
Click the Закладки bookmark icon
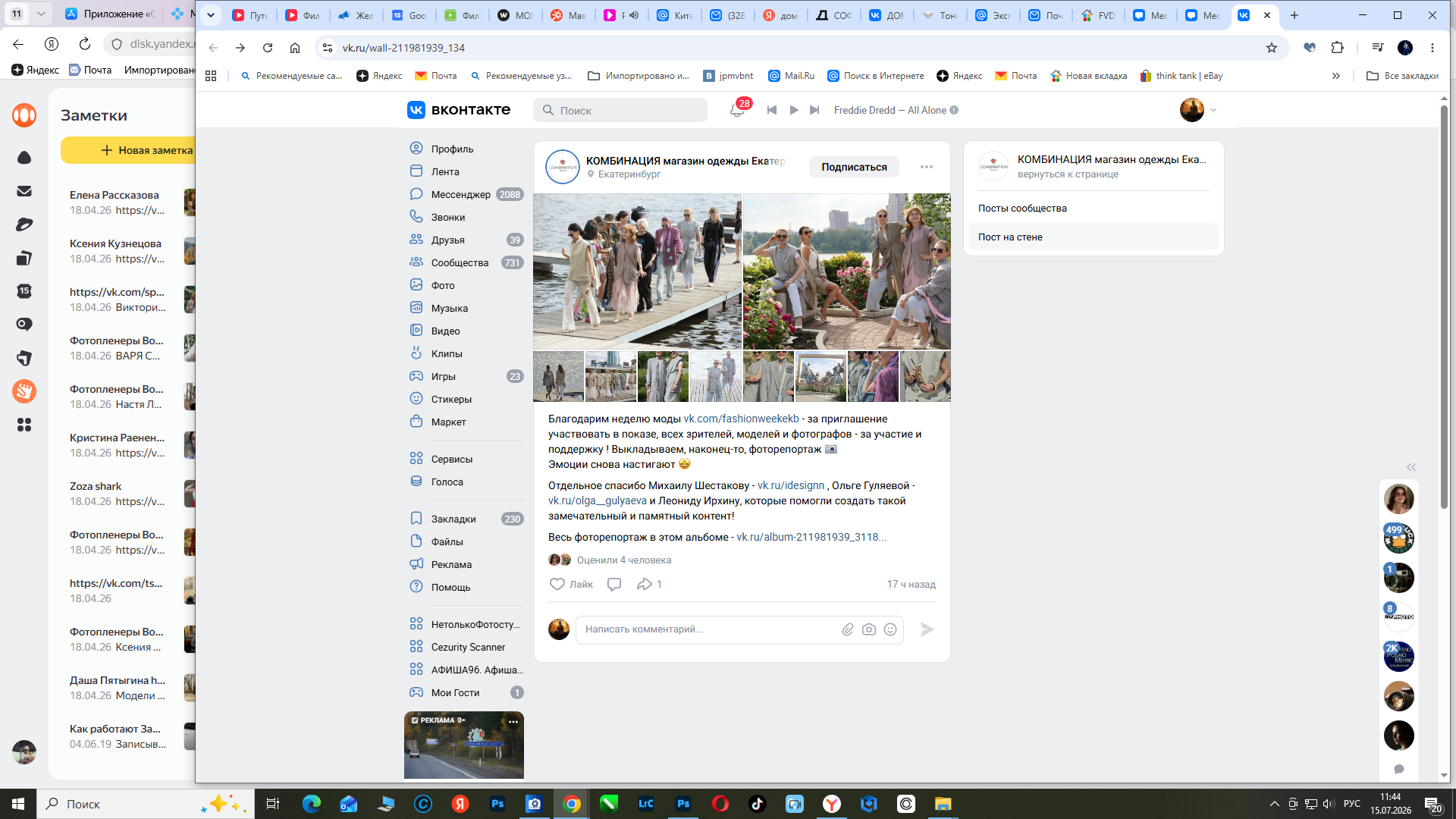[416, 519]
